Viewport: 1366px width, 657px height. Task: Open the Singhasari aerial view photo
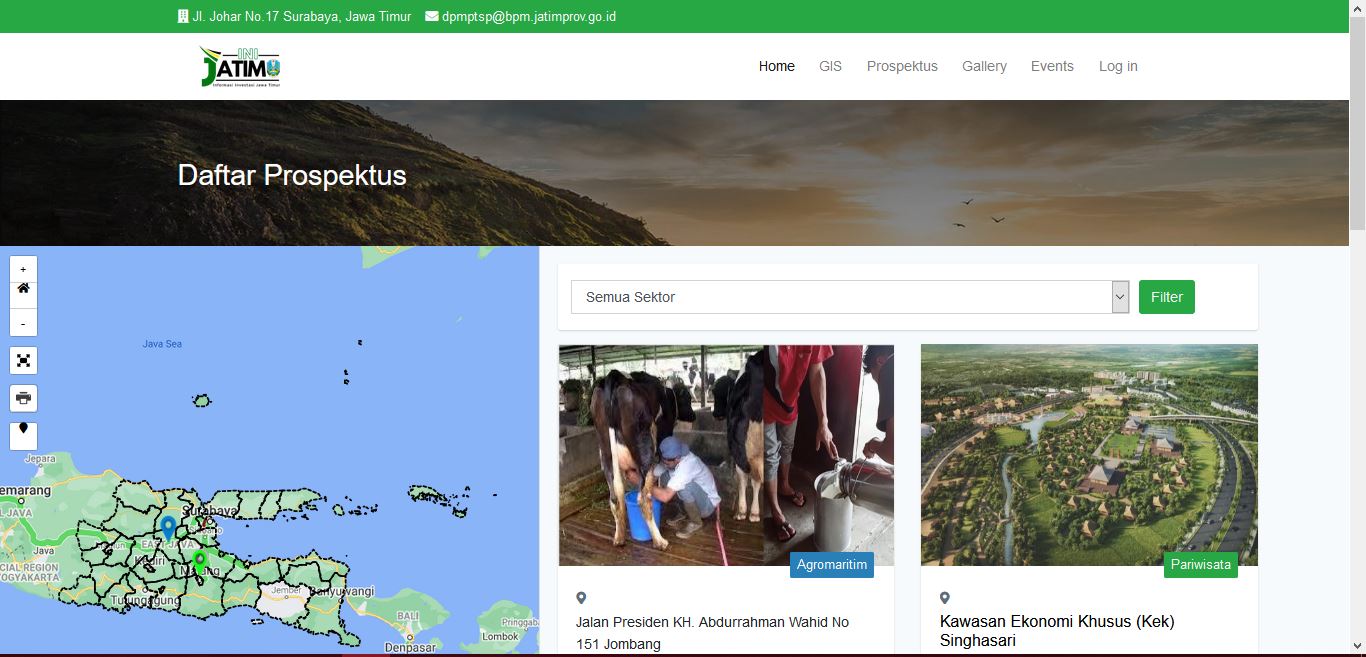[1089, 455]
